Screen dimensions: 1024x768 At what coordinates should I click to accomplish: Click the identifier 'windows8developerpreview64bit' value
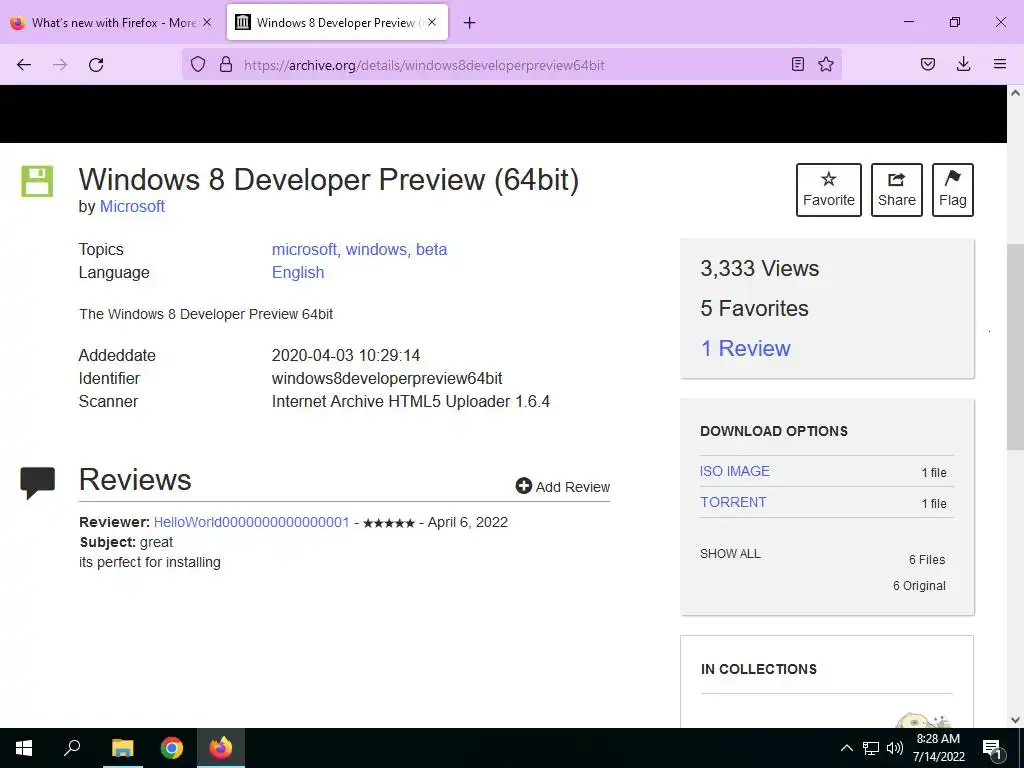[387, 379]
